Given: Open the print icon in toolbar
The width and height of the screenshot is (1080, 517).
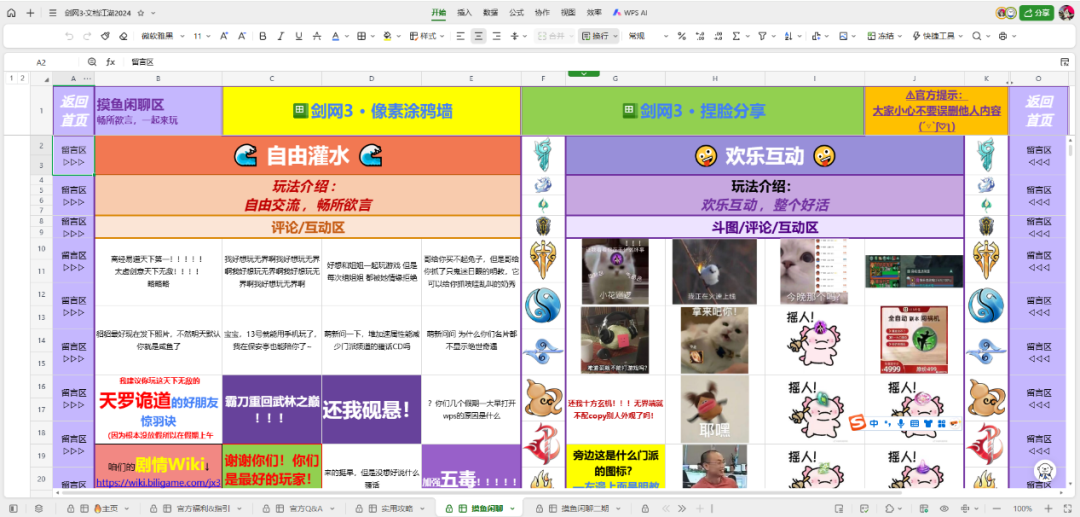Looking at the screenshot, I should (1003, 36).
